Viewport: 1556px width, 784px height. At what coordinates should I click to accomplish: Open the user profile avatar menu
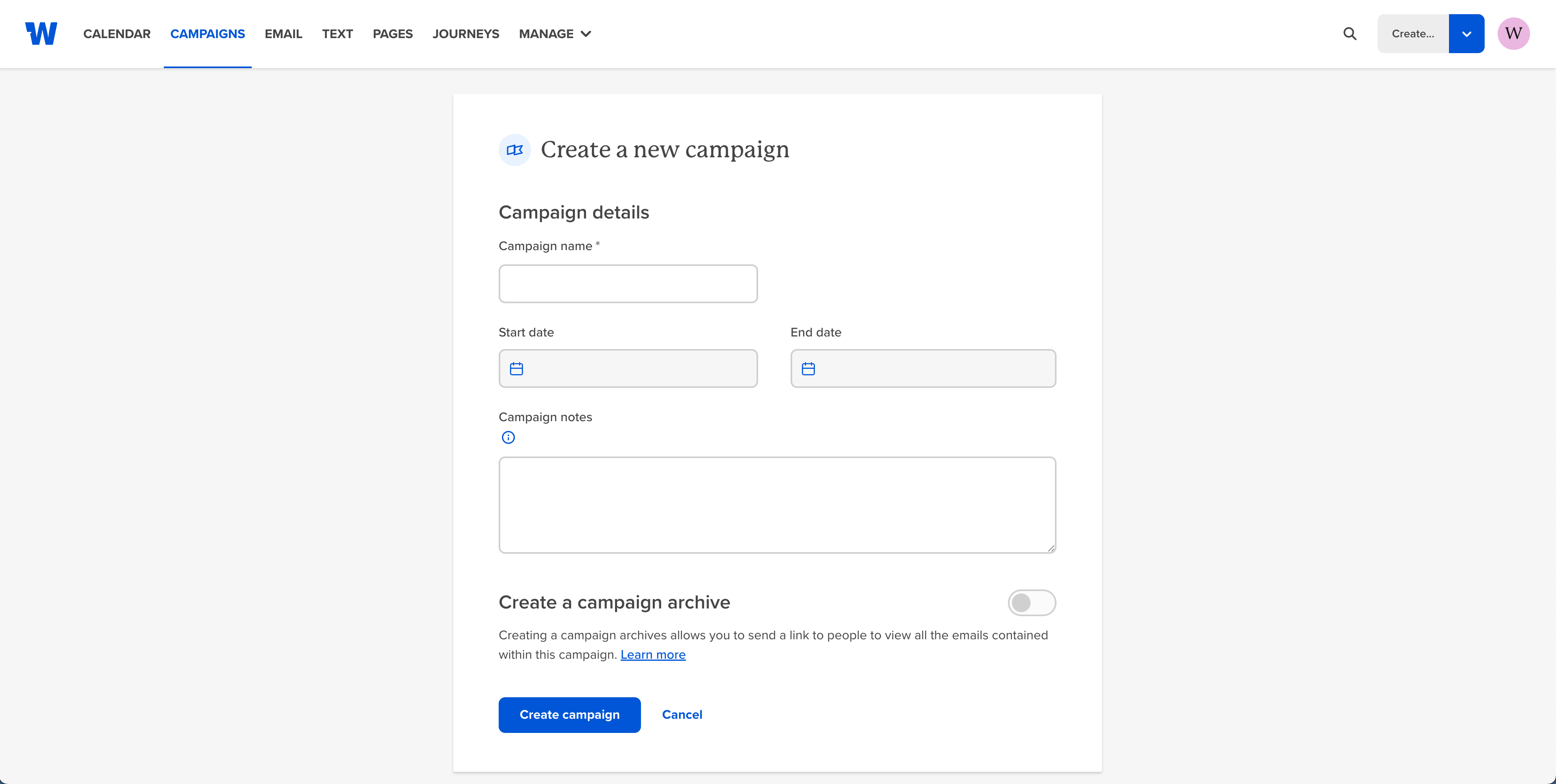[x=1513, y=33]
